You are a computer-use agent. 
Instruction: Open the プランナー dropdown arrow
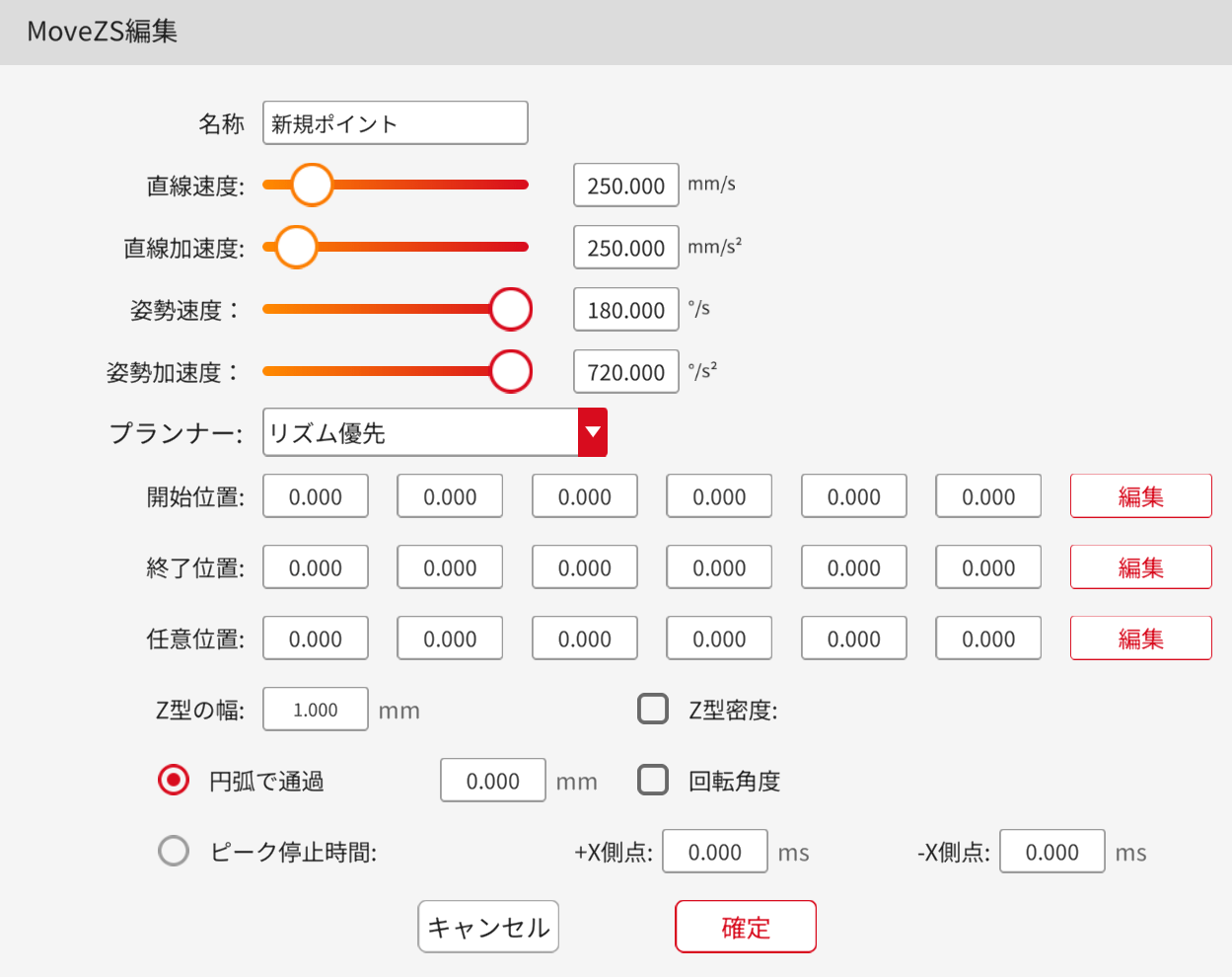pos(592,432)
